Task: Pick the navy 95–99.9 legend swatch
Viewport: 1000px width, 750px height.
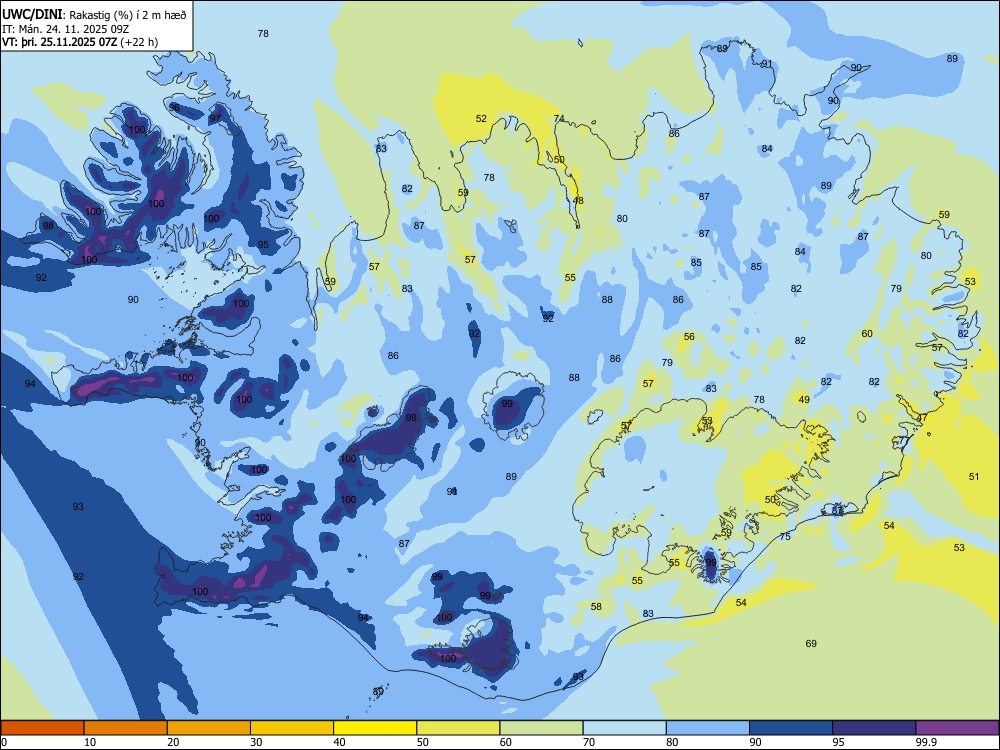Action: click(x=874, y=728)
